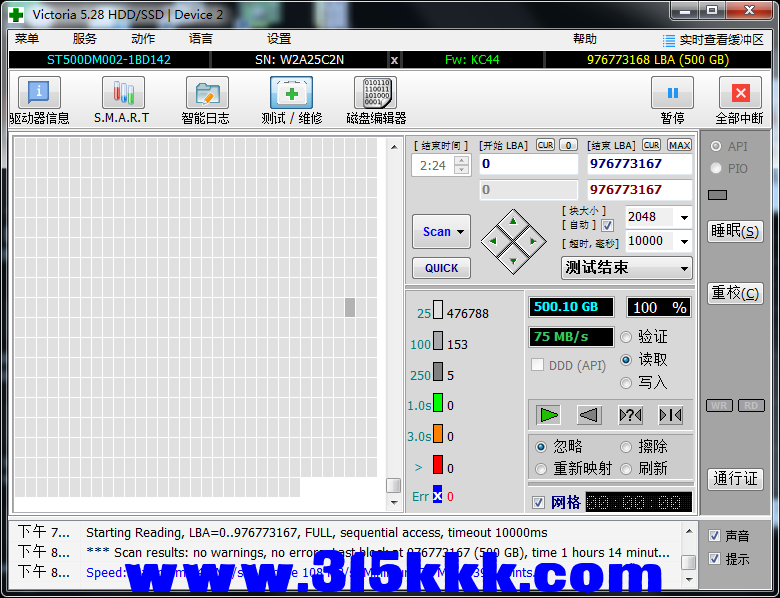Click the Abort All (全部中断) red X icon
The width and height of the screenshot is (780, 598).
pos(740,93)
